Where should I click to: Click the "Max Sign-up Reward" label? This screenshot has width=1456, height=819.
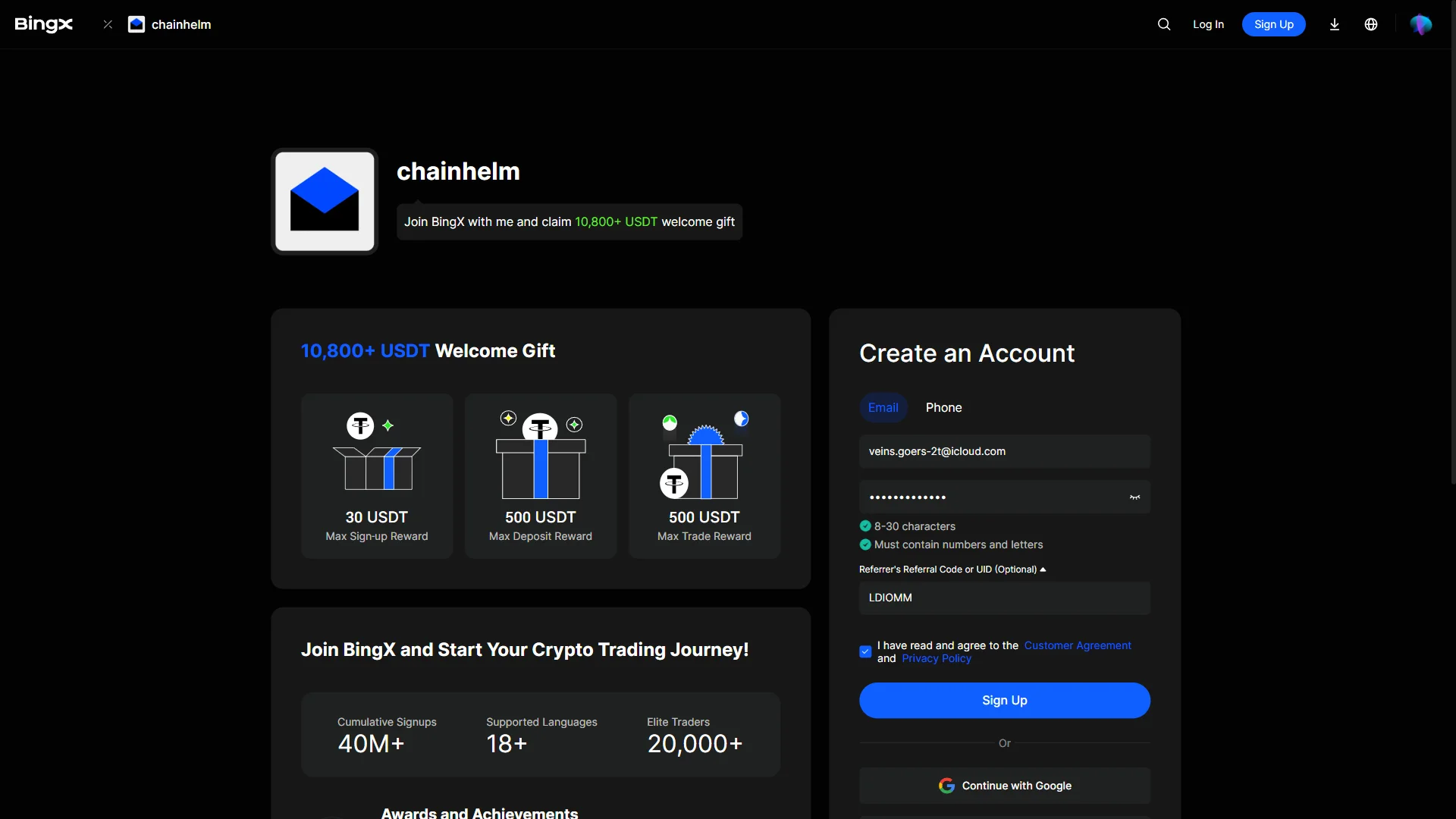(x=377, y=536)
